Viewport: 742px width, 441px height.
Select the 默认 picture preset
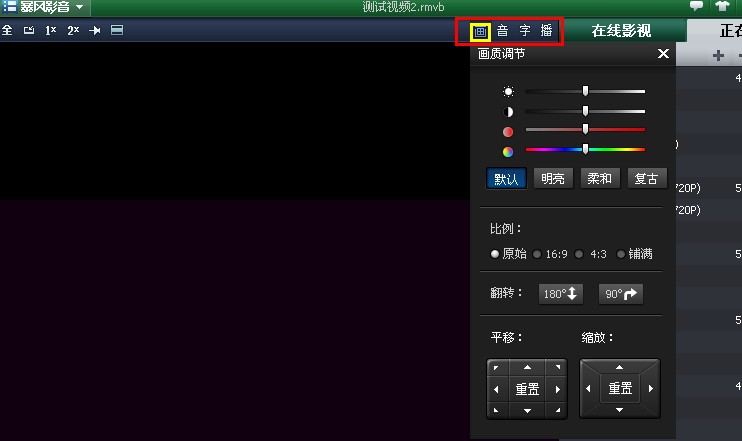pyautogui.click(x=506, y=179)
